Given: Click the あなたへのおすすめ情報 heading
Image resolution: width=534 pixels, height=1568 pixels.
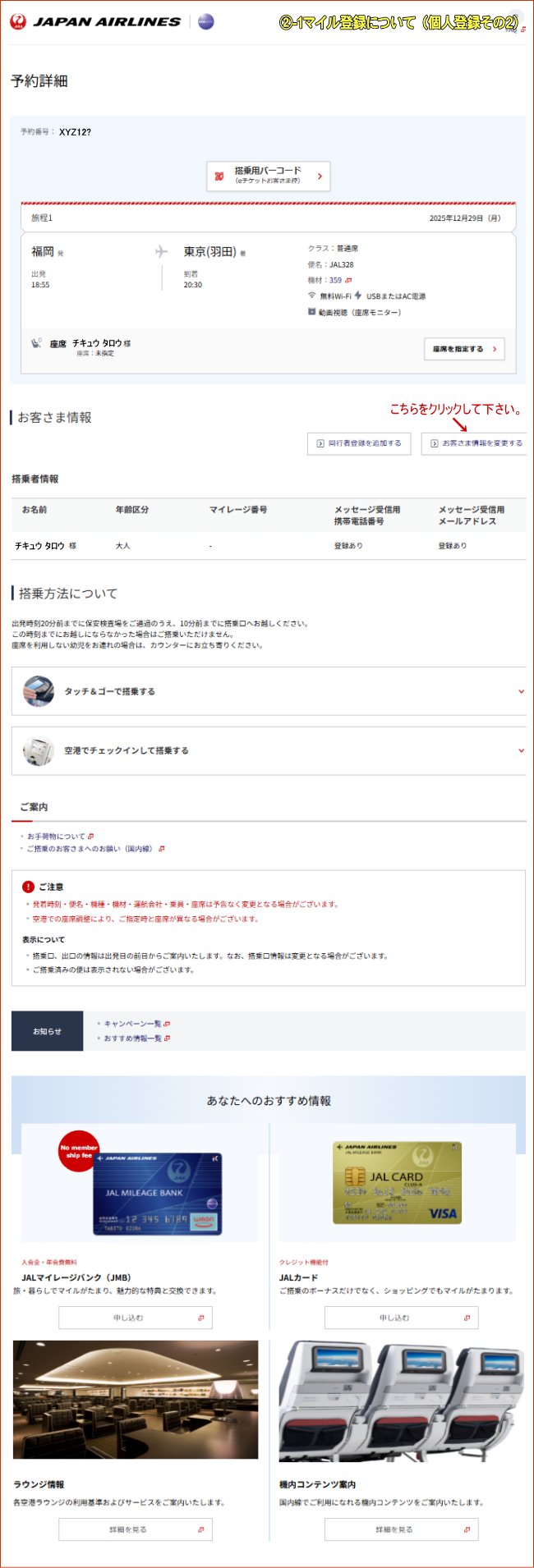Looking at the screenshot, I should pos(269,1101).
